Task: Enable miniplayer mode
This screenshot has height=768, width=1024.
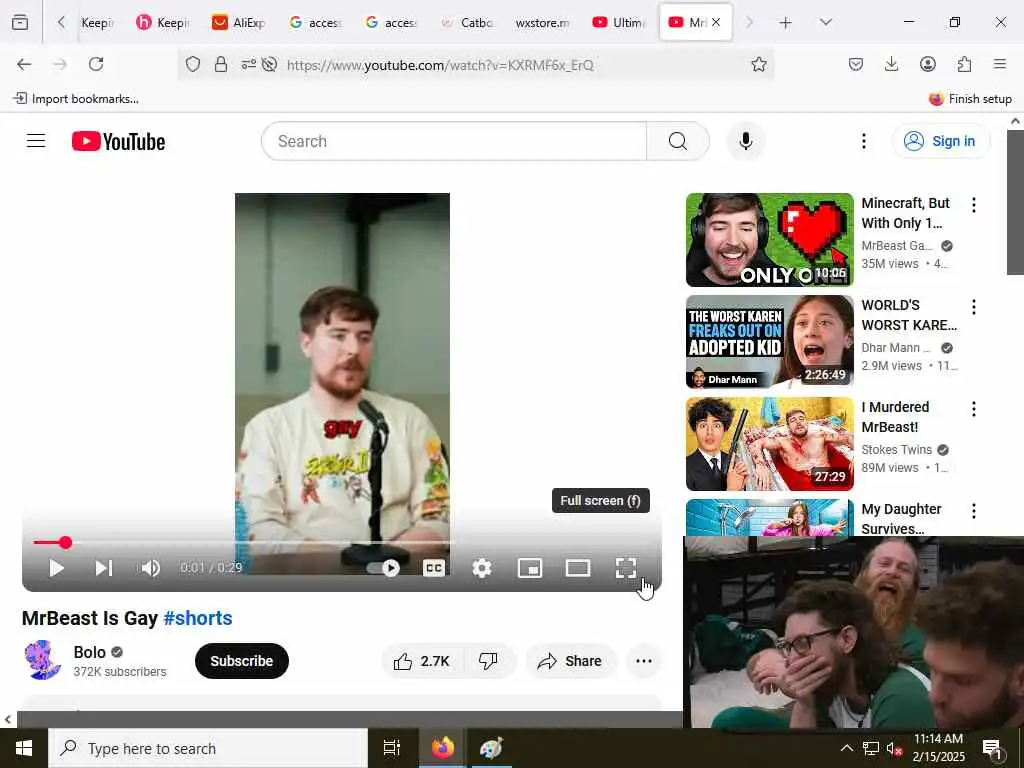Action: tap(530, 568)
